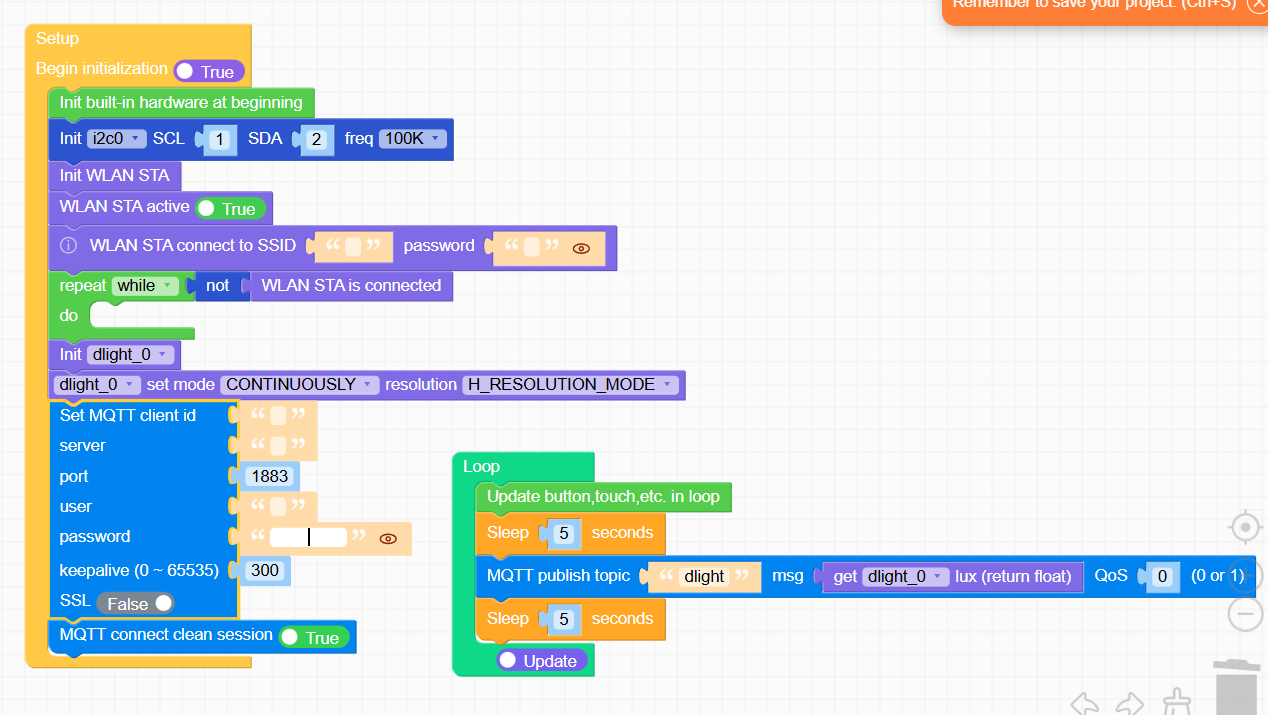Show WiFi password using the eye icon

[x=581, y=248]
